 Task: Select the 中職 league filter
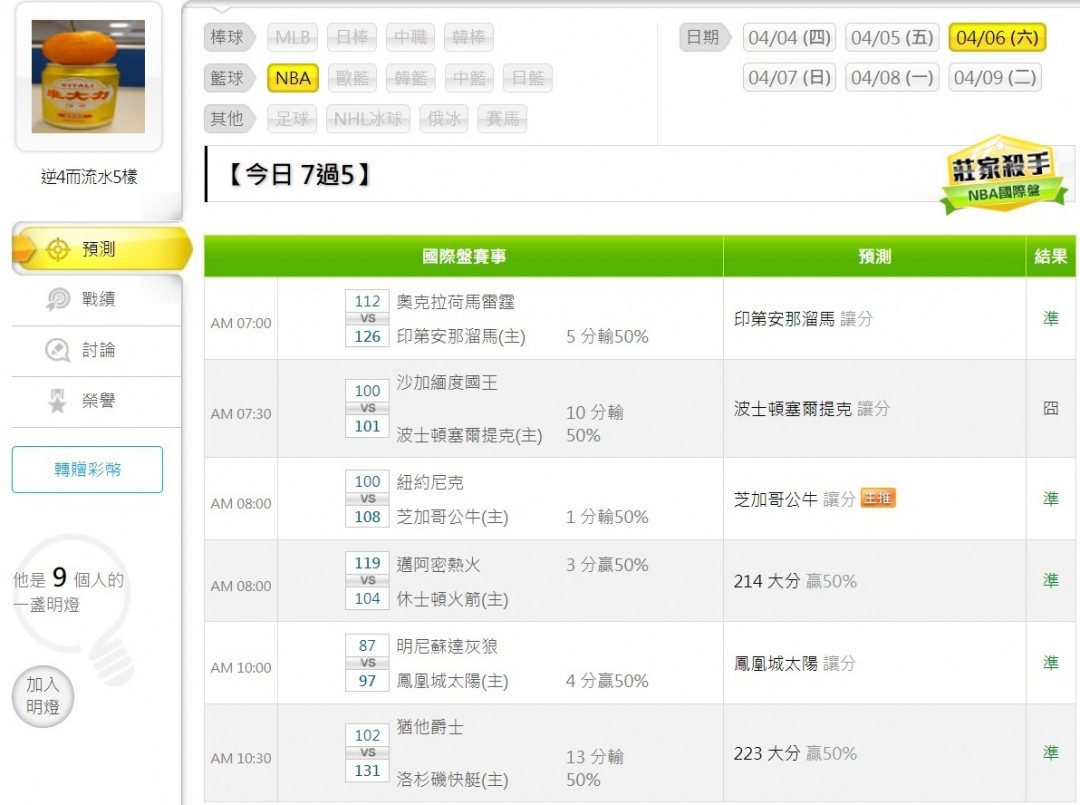(x=411, y=37)
